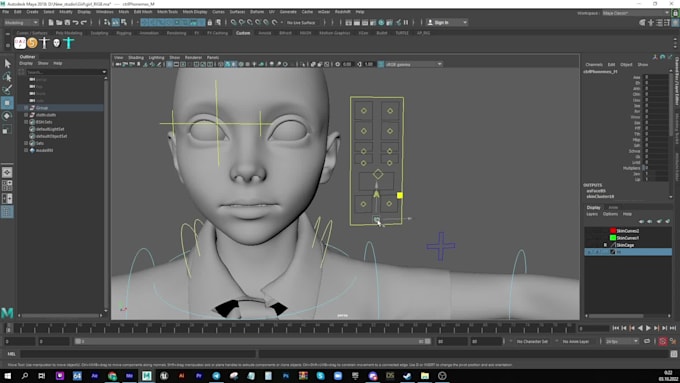Toggle loop playback mode button

pyautogui.click(x=647, y=341)
